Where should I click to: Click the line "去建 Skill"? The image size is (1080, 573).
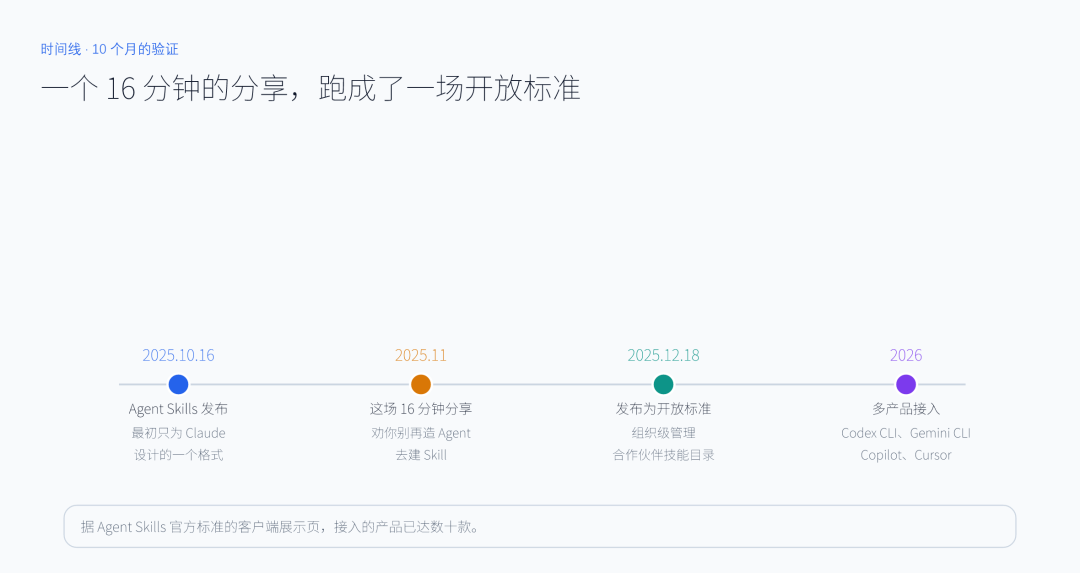(421, 455)
